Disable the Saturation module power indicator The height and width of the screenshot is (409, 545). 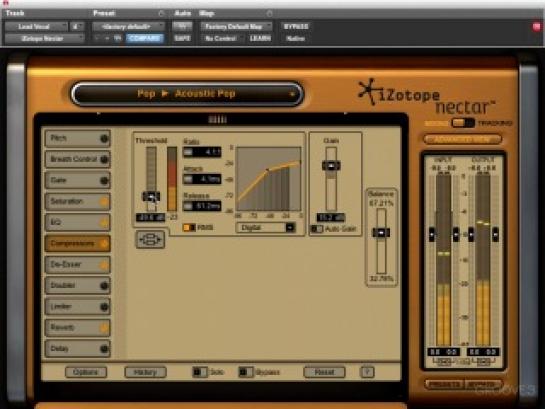point(104,202)
